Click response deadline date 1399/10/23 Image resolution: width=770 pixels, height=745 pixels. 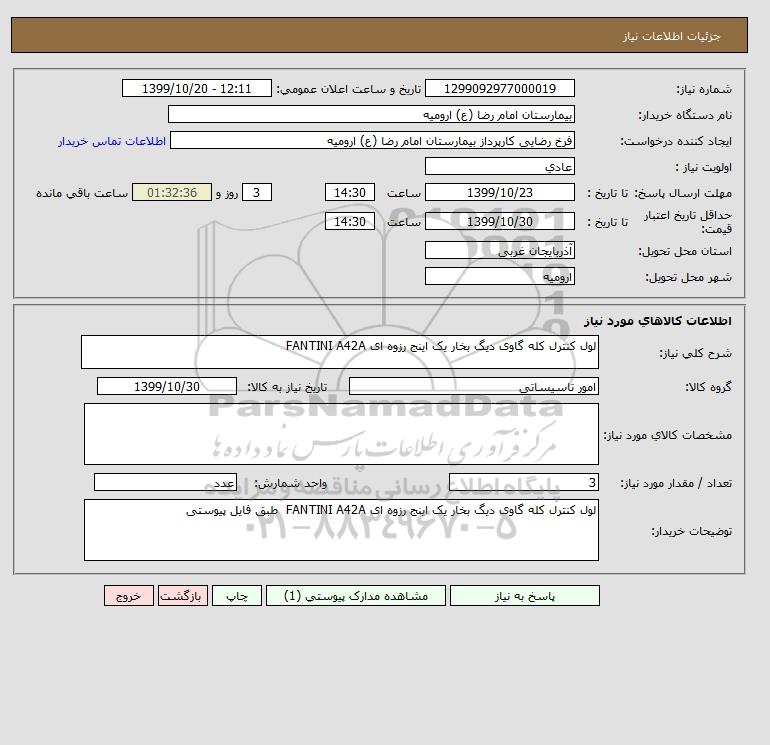click(499, 193)
